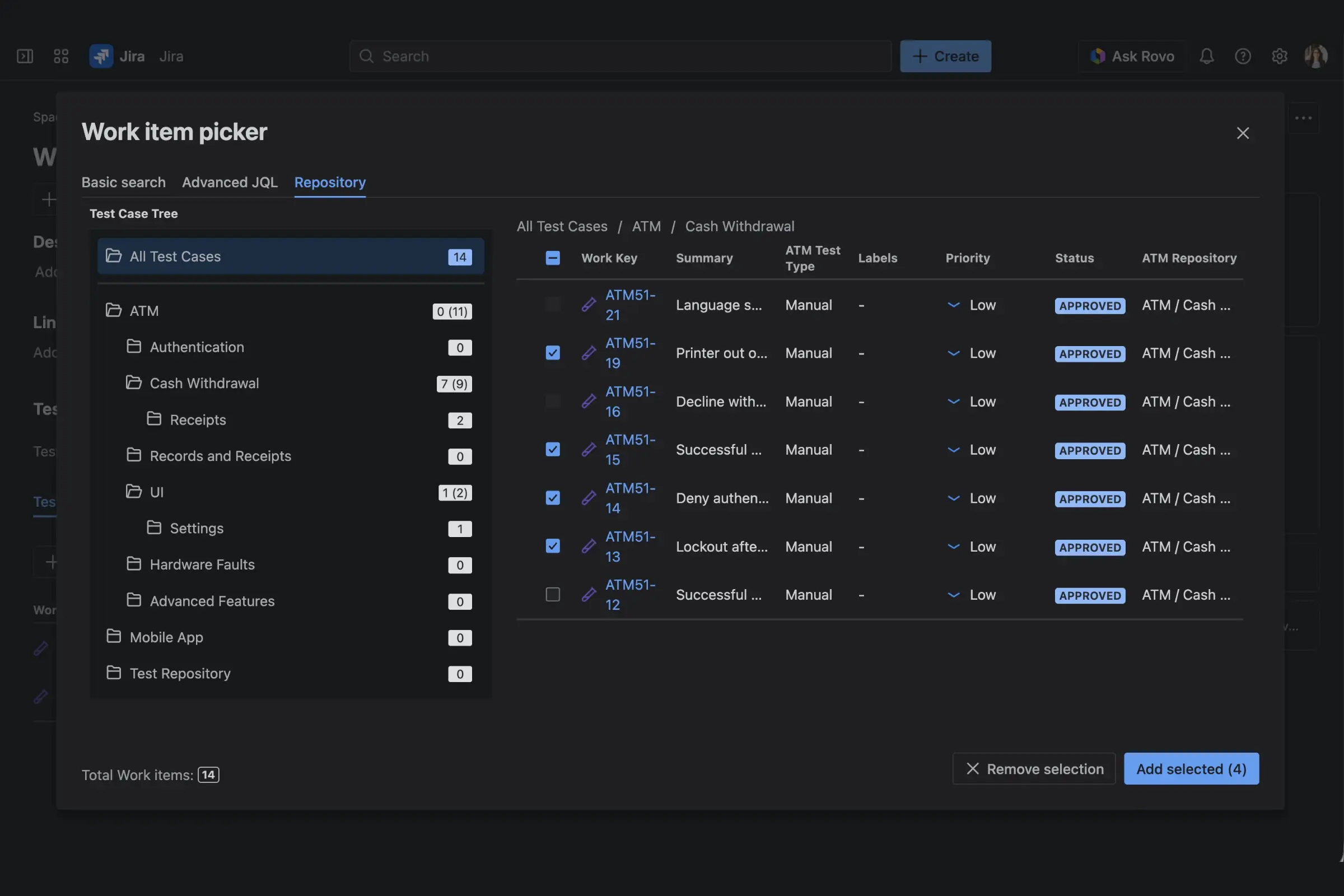Click the edit pencil beside ATM51-21
The height and width of the screenshot is (896, 1344).
tap(588, 305)
